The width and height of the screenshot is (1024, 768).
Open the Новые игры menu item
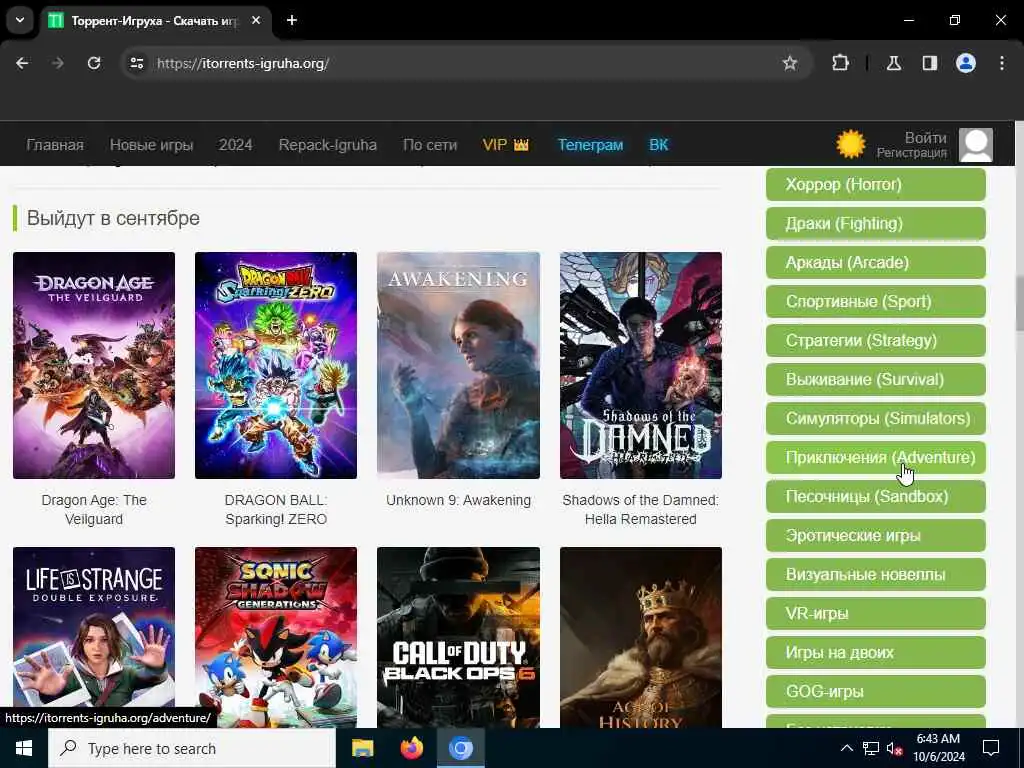pyautogui.click(x=152, y=145)
